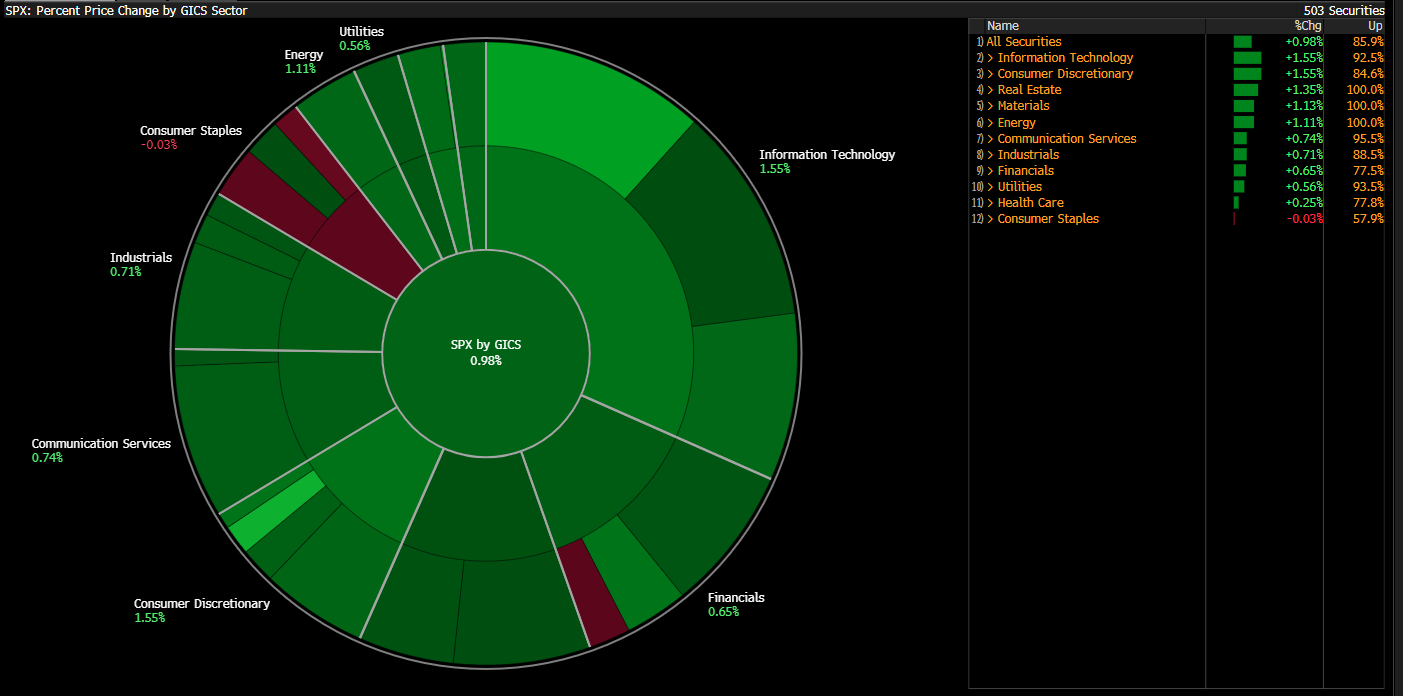Expand the Materials sector row
This screenshot has width=1403, height=696.
click(x=1023, y=106)
